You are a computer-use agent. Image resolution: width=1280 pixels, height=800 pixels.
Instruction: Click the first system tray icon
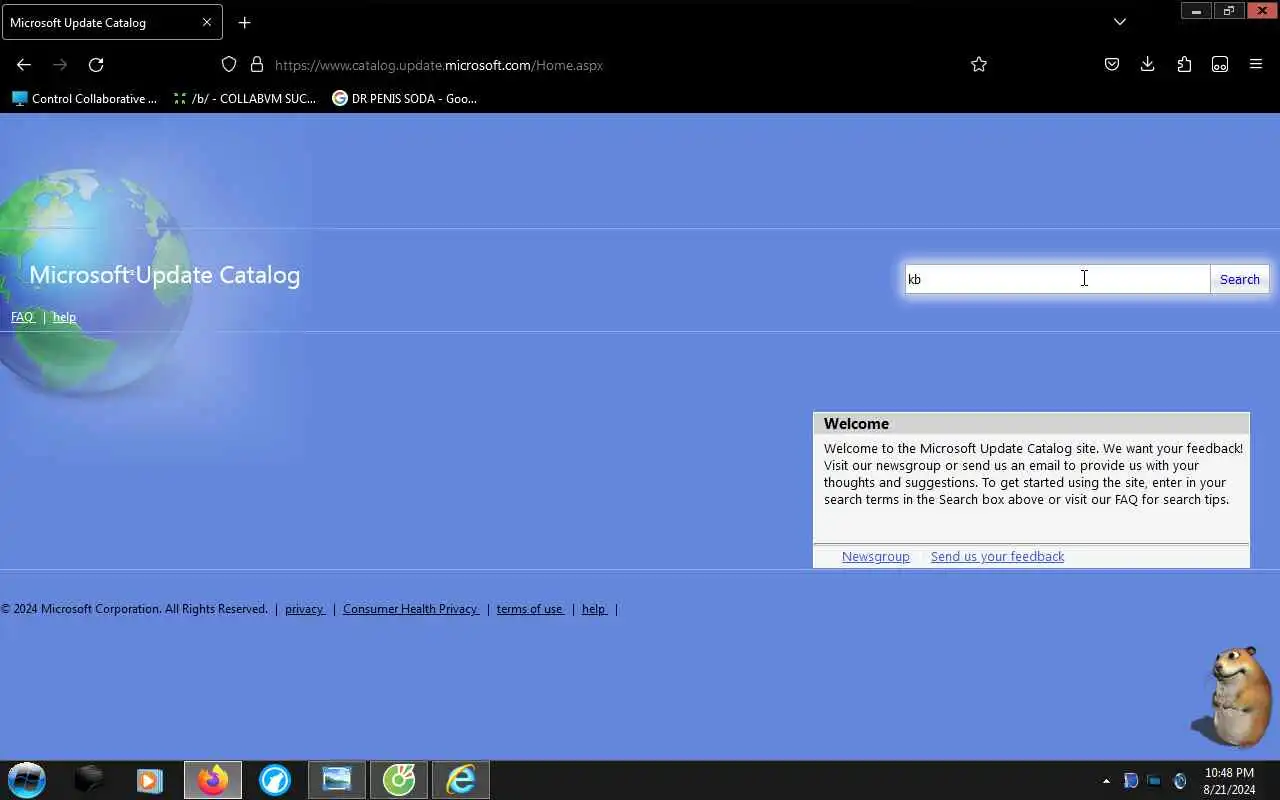[x=1131, y=781]
